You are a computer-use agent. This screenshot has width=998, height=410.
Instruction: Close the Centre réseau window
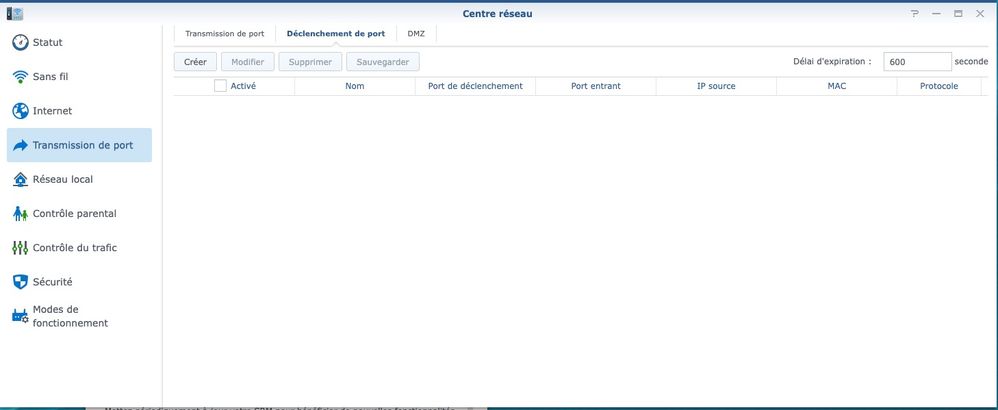980,13
